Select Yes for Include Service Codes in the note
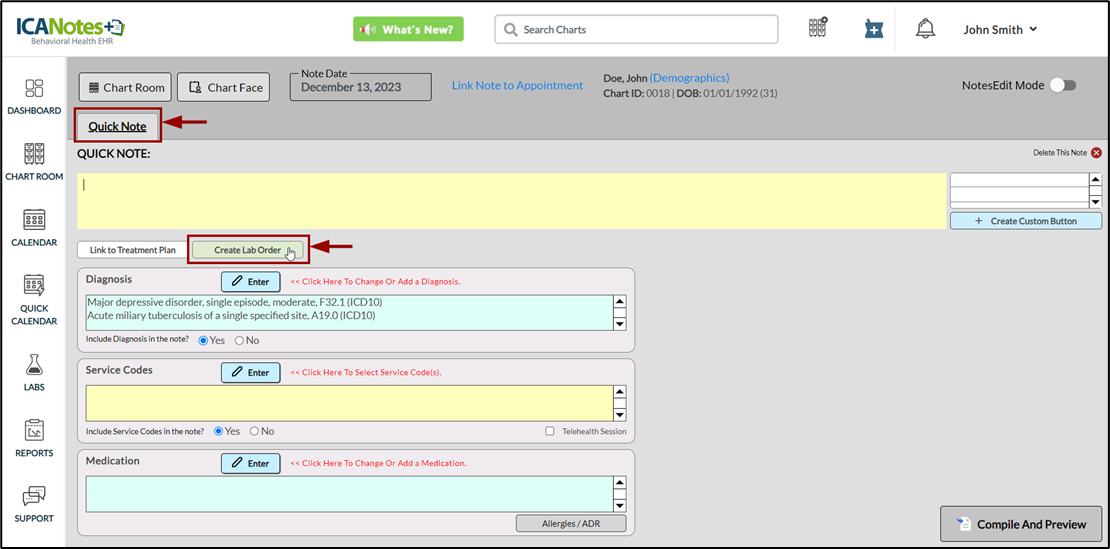1110x549 pixels. coord(219,431)
